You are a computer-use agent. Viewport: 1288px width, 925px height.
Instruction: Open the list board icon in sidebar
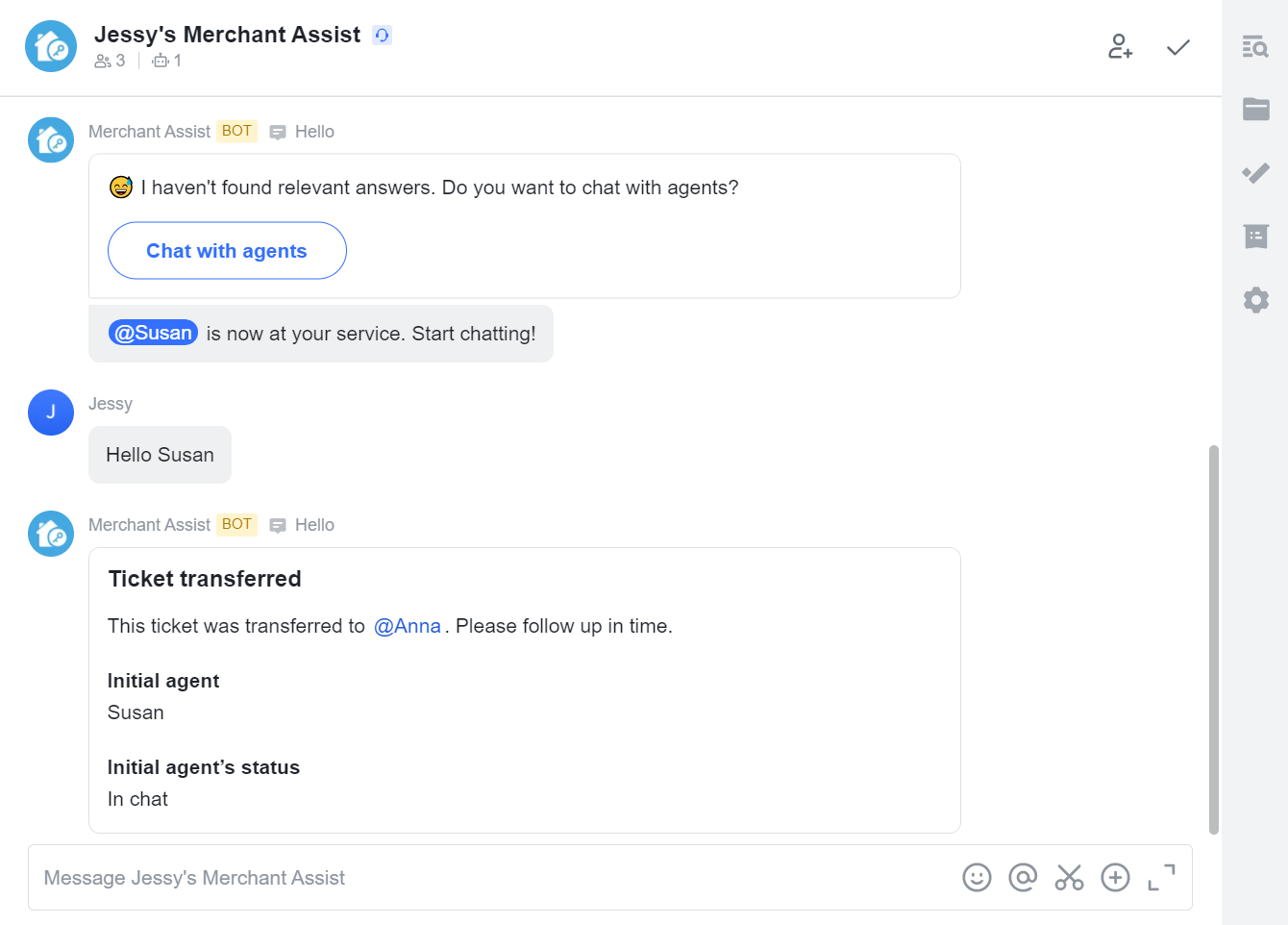[x=1255, y=237]
